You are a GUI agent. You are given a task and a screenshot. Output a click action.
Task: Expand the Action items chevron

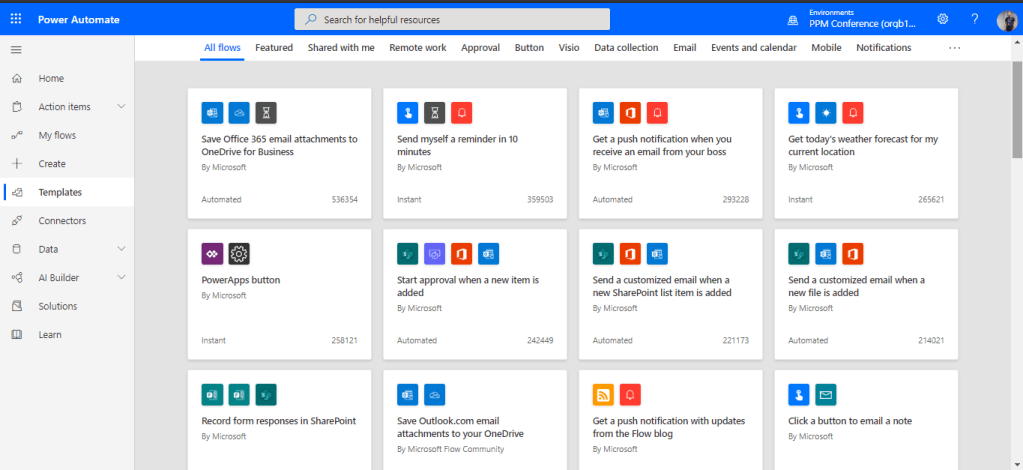pos(121,107)
